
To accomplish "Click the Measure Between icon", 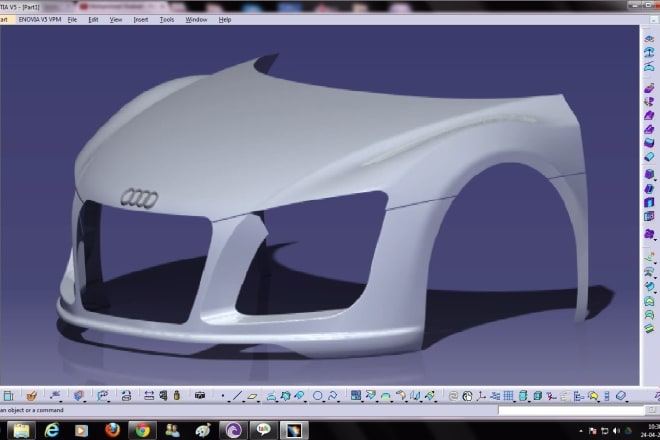I will (x=149, y=395).
